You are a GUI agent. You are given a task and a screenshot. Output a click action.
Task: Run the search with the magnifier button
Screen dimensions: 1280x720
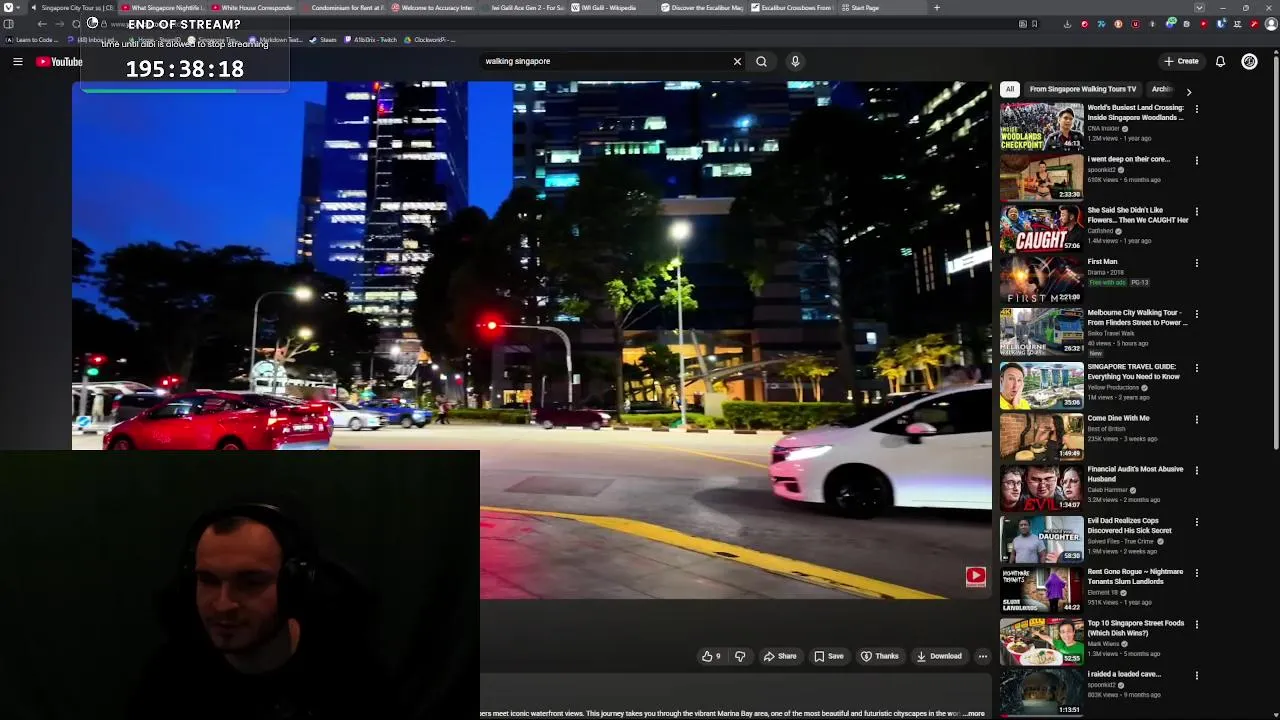(761, 61)
